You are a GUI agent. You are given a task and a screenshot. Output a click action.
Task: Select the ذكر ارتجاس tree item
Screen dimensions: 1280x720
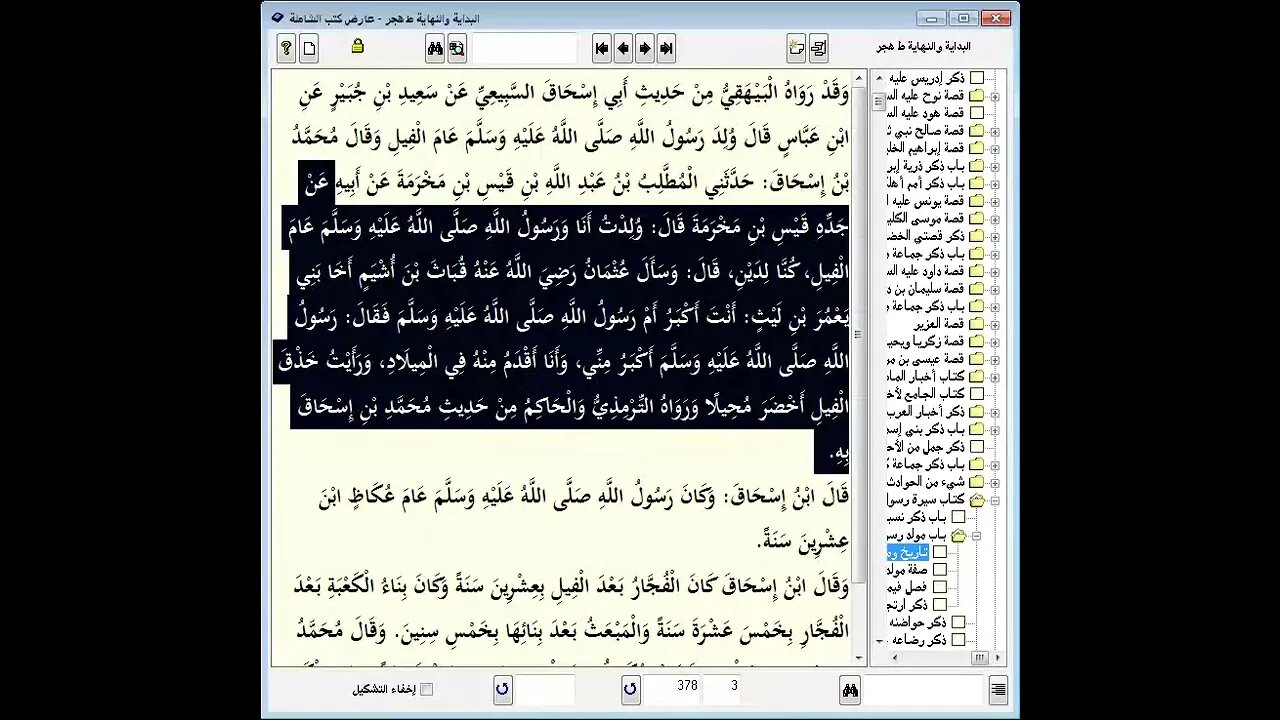coord(907,605)
